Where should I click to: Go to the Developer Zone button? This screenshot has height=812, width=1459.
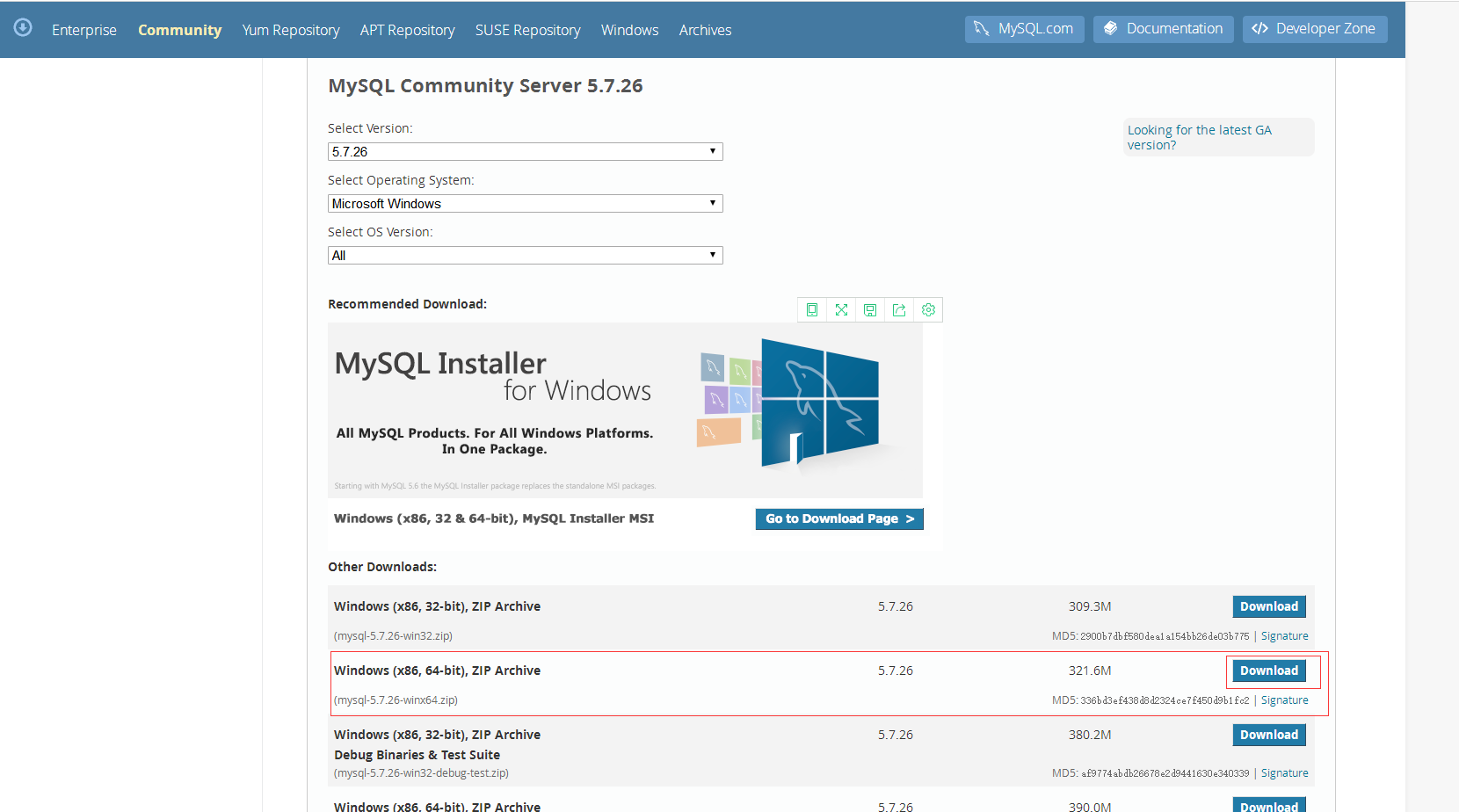[1315, 29]
